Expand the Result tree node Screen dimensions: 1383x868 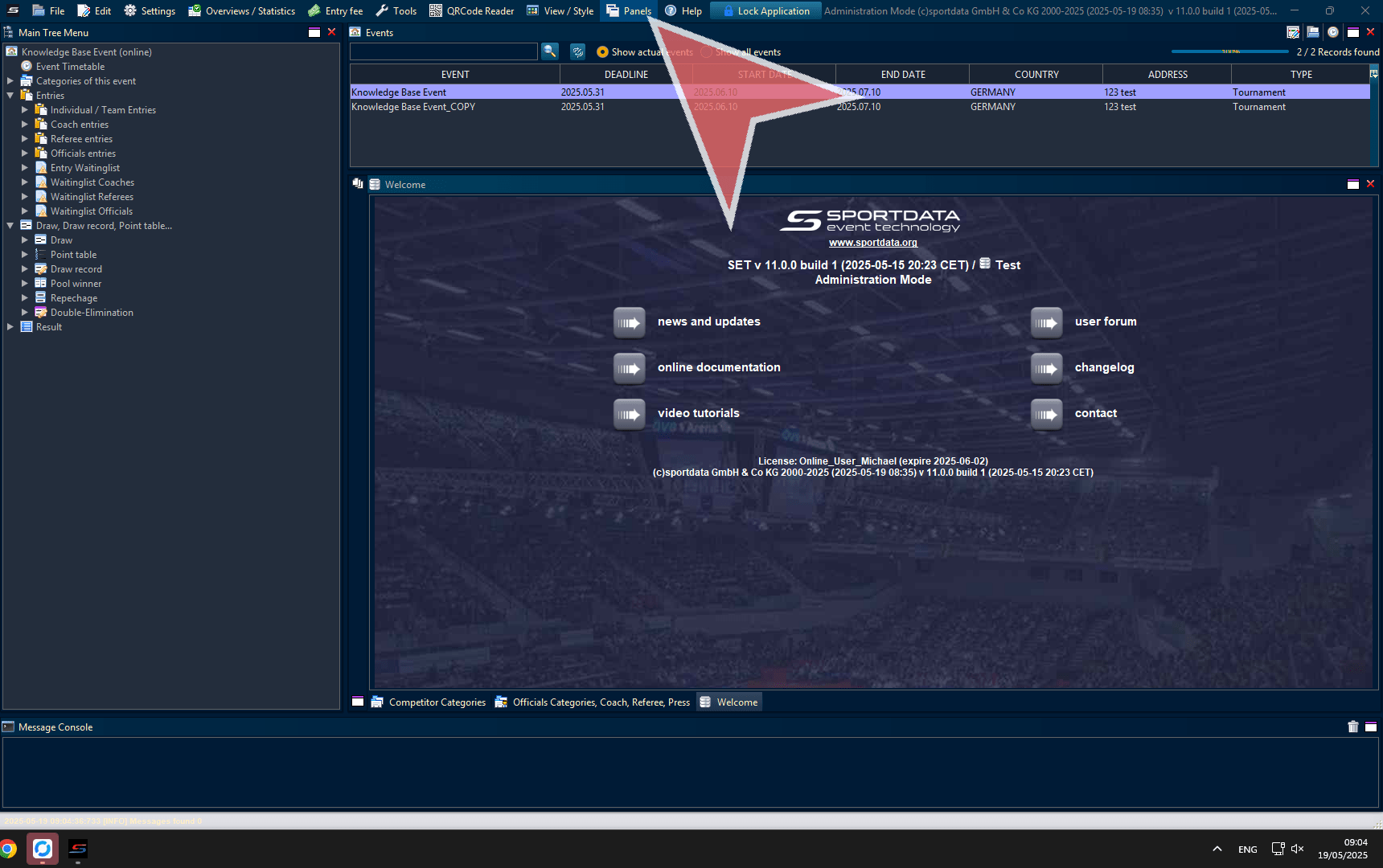click(x=10, y=327)
